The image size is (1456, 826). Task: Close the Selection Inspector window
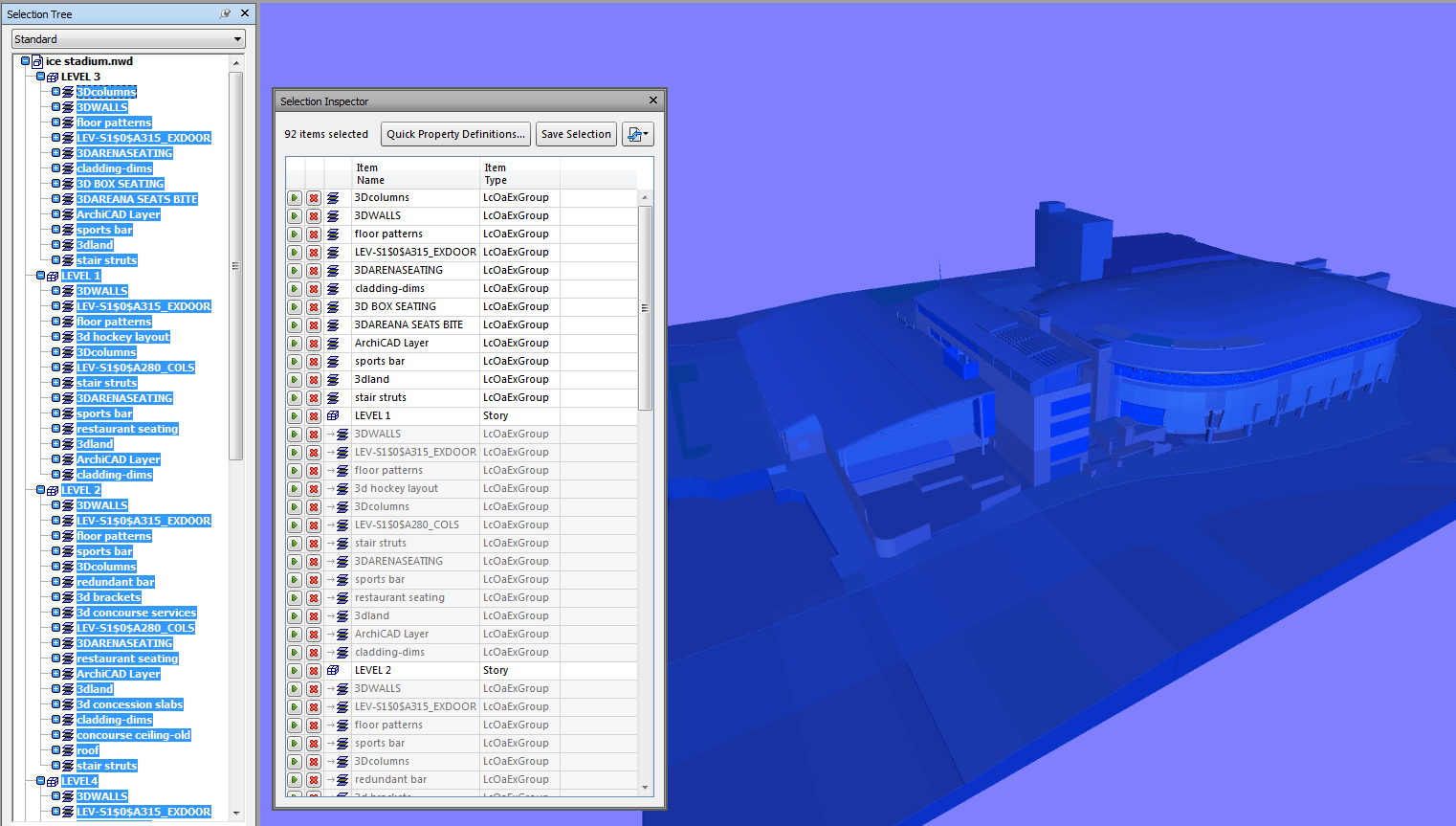pyautogui.click(x=653, y=100)
